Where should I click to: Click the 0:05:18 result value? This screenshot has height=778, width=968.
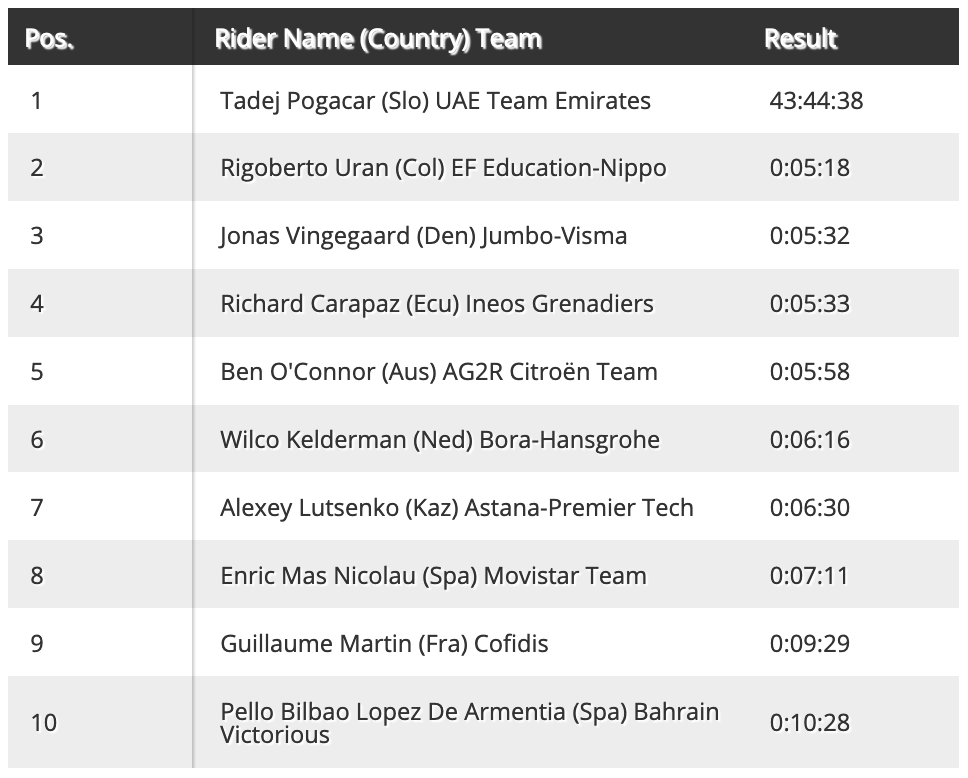tap(809, 168)
